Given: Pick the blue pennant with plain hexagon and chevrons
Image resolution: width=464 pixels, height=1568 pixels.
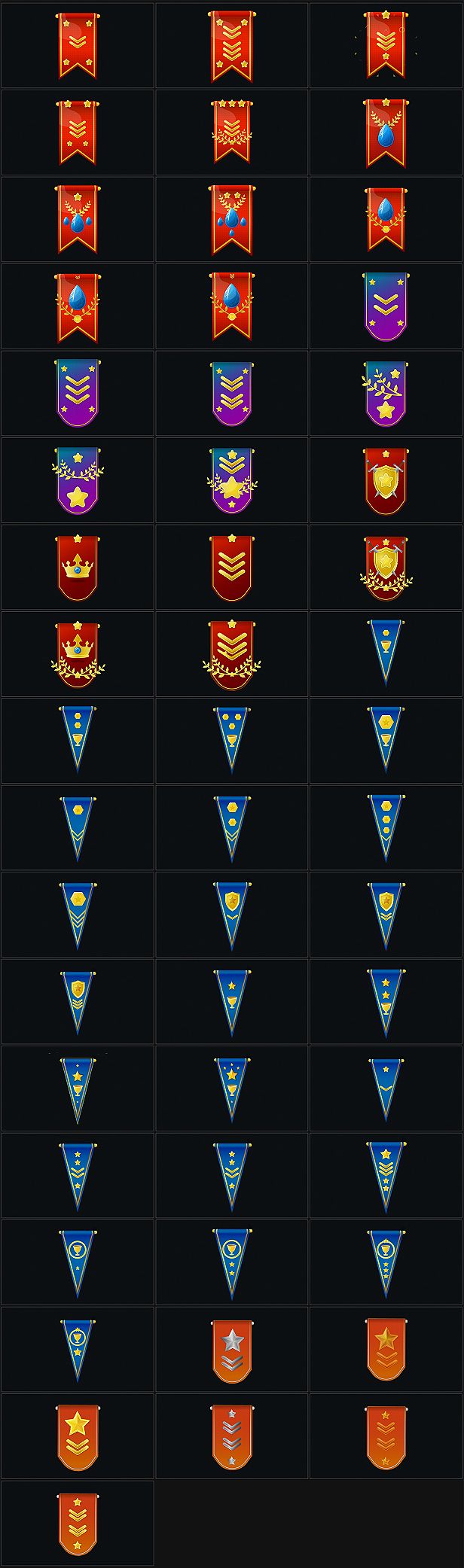Looking at the screenshot, I should [78, 827].
